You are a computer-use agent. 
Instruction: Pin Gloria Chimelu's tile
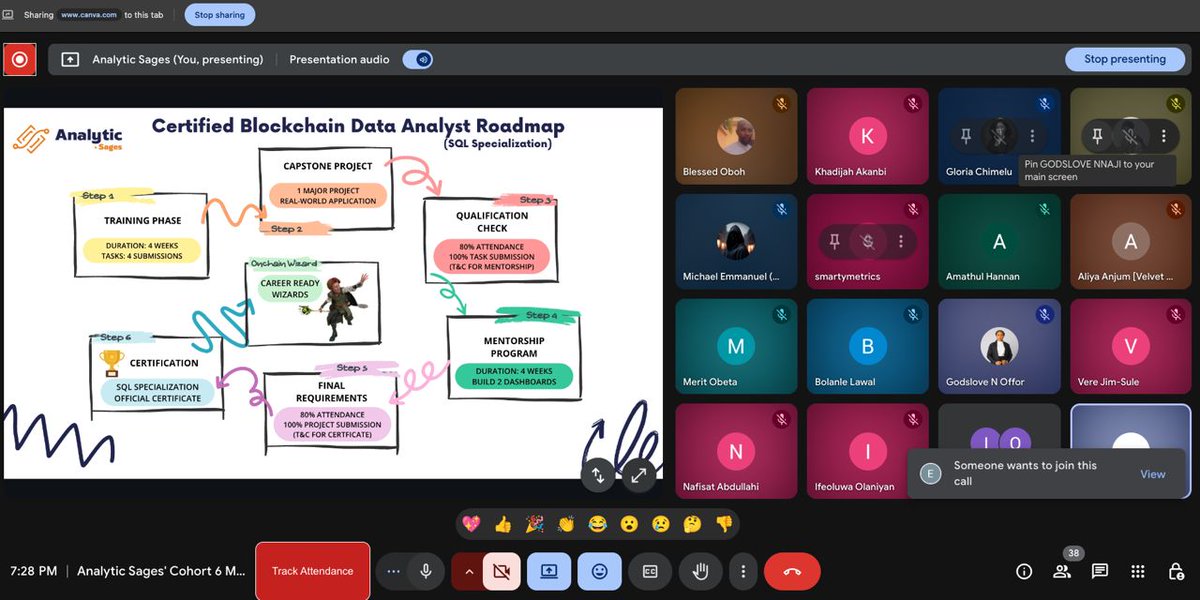tap(965, 135)
